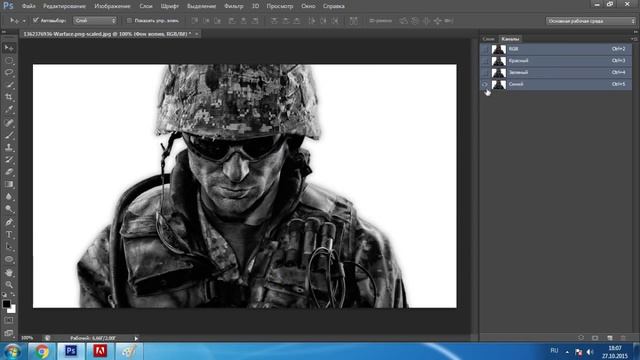Open the Файл menu

point(28,6)
